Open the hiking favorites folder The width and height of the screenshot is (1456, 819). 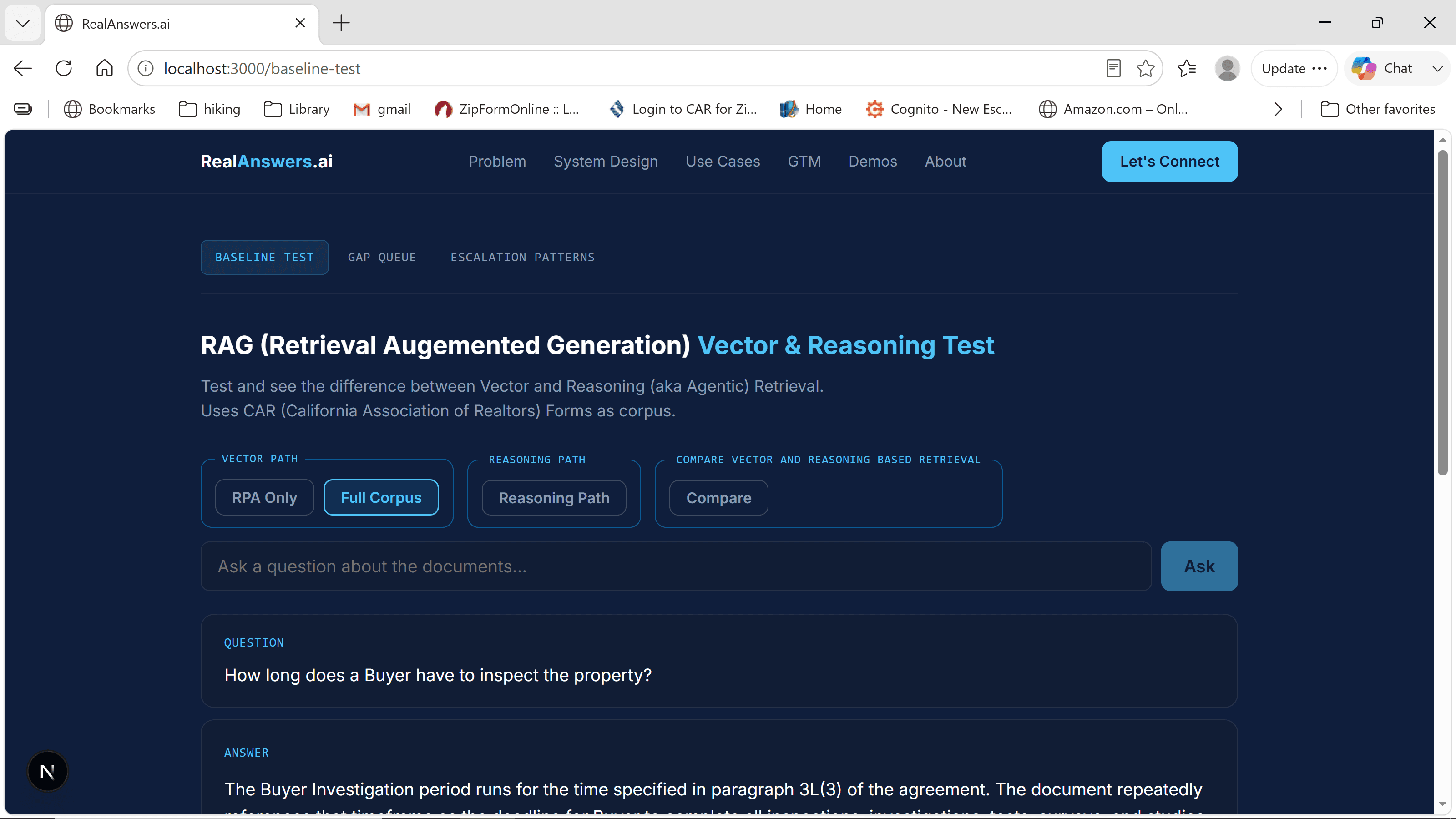pyautogui.click(x=210, y=109)
